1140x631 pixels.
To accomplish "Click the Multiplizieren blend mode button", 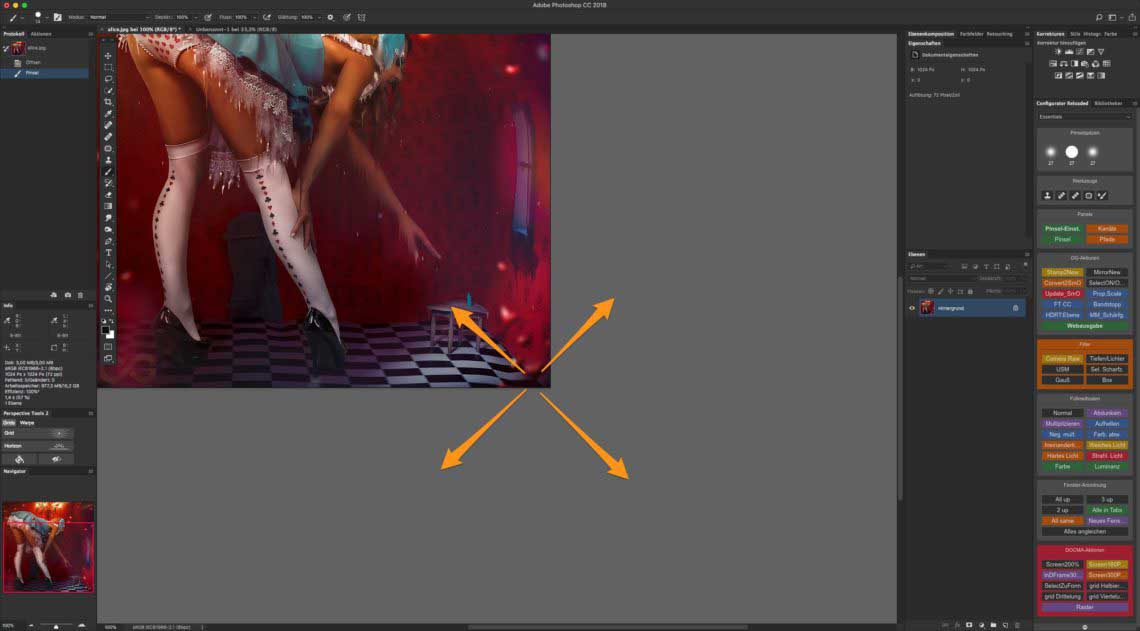I will (1062, 423).
